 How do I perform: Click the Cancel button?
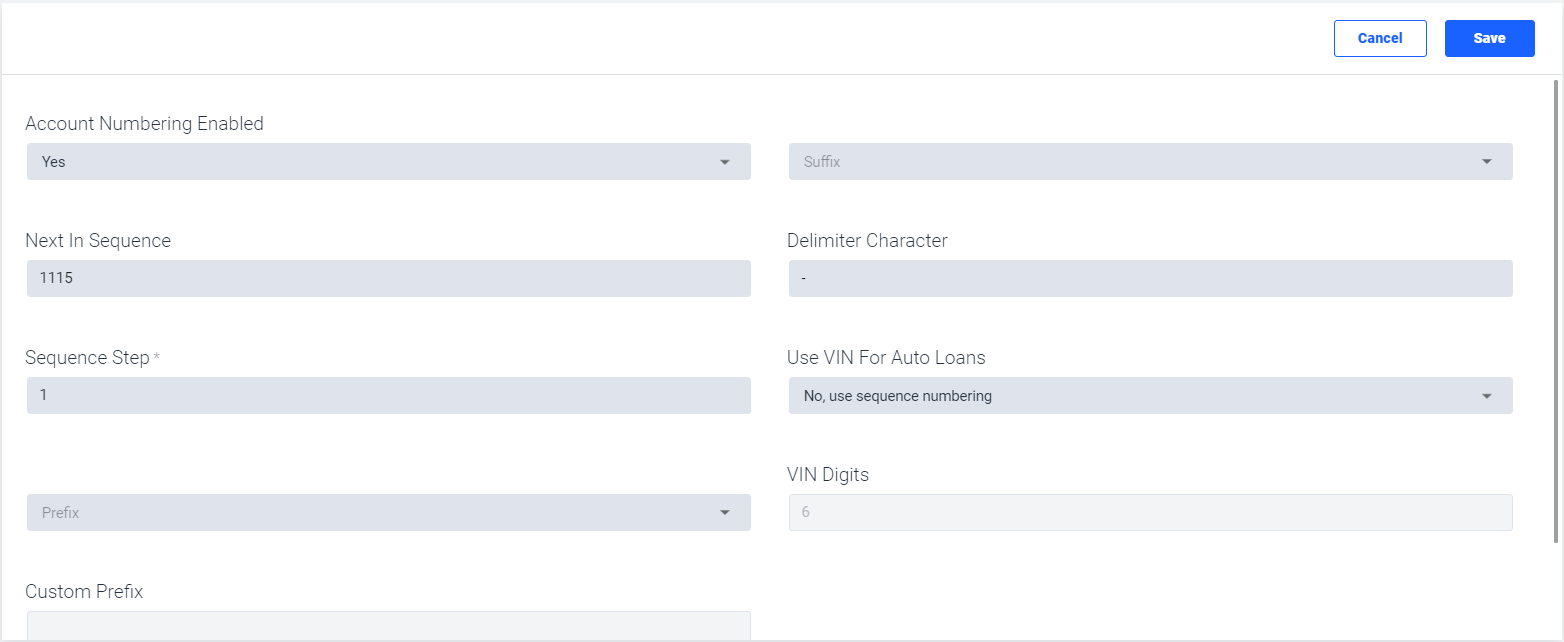1380,38
